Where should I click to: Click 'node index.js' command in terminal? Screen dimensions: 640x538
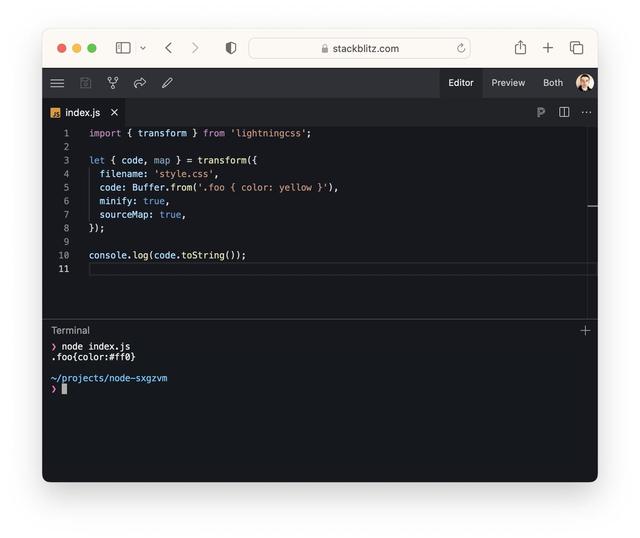[96, 347]
